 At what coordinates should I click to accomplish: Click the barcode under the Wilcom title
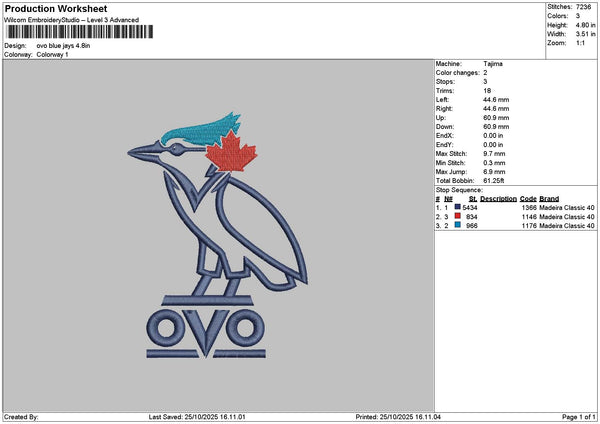click(x=80, y=32)
